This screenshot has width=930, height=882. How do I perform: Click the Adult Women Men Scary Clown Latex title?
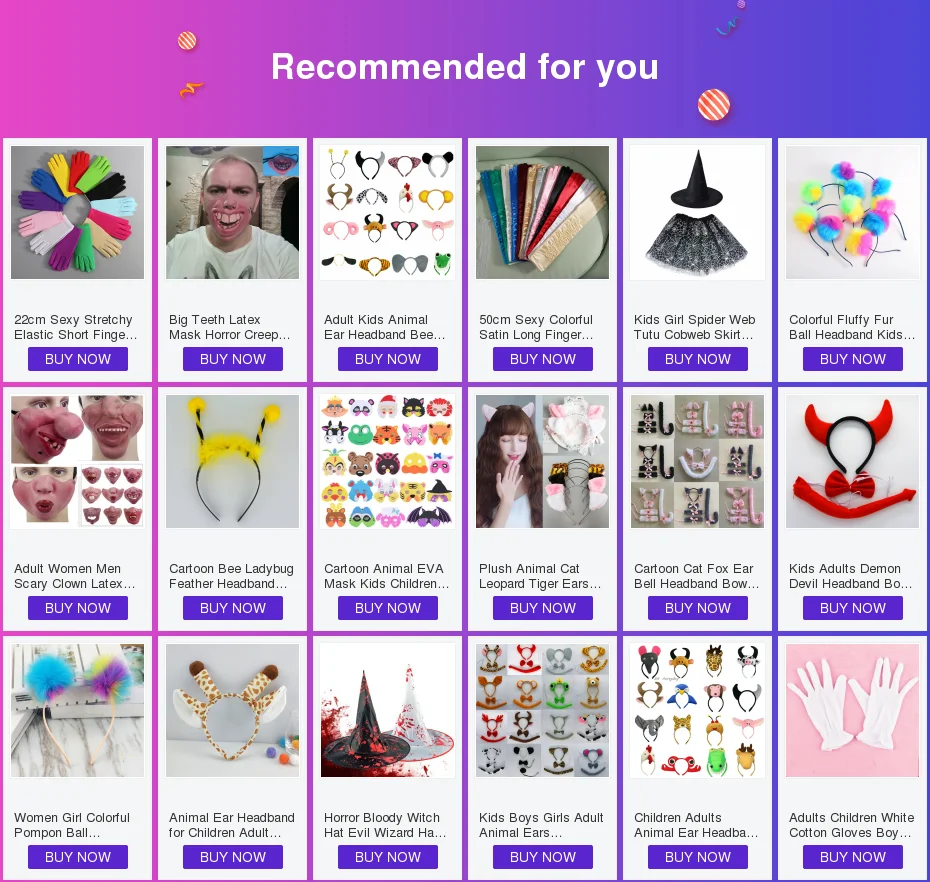(75, 577)
